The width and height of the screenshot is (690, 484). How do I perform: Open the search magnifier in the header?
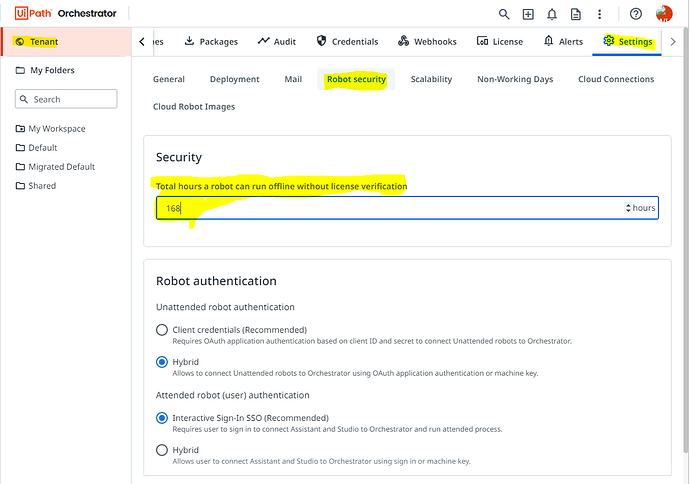click(504, 14)
